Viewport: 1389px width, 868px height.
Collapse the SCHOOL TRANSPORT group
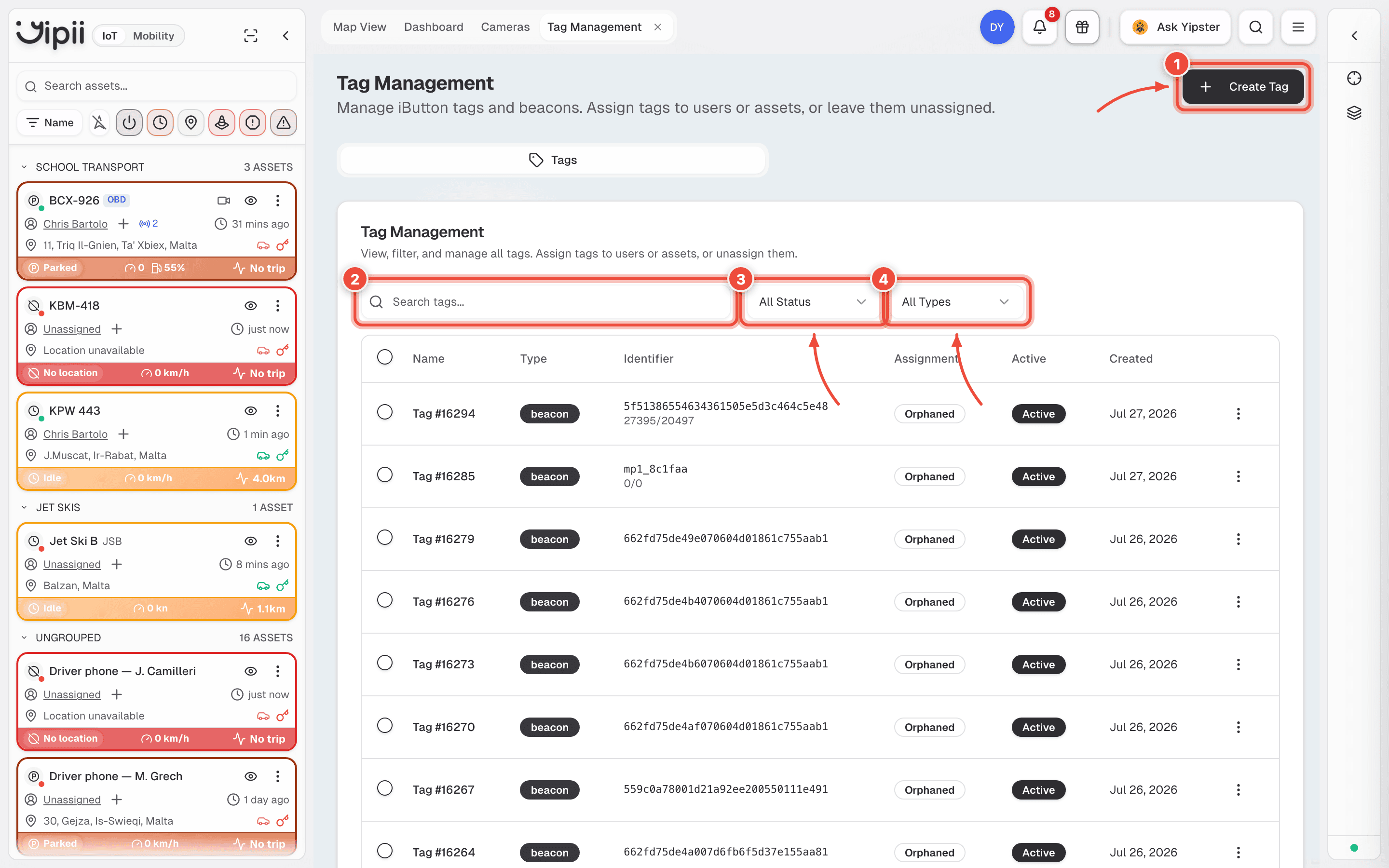coord(24,167)
